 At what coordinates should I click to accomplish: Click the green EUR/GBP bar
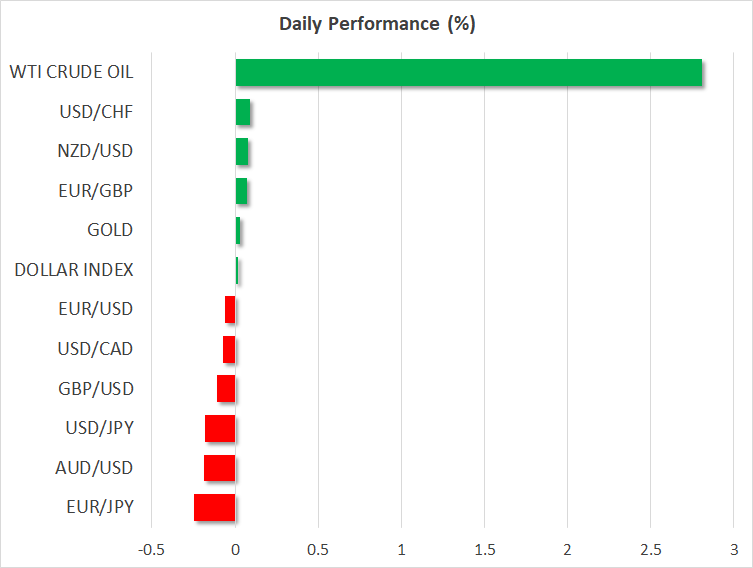[241, 191]
